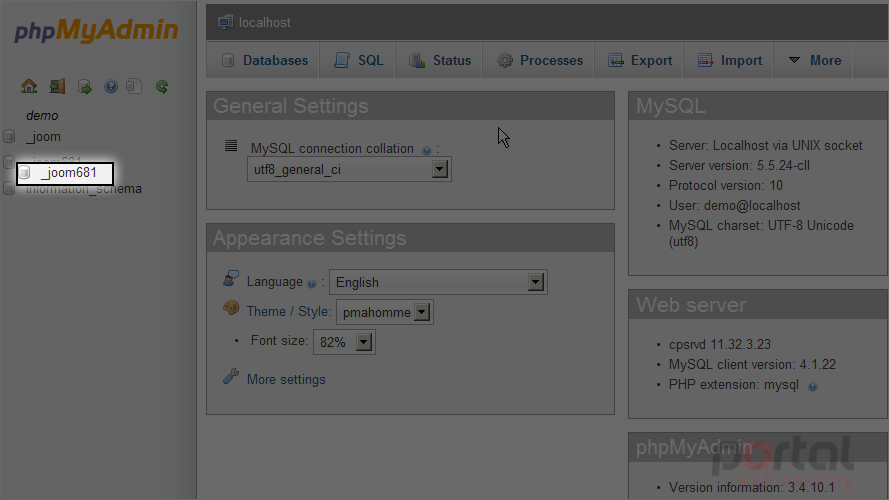This screenshot has width=889, height=500.
Task: Click the localhost breadcrumb link
Action: coord(264,22)
